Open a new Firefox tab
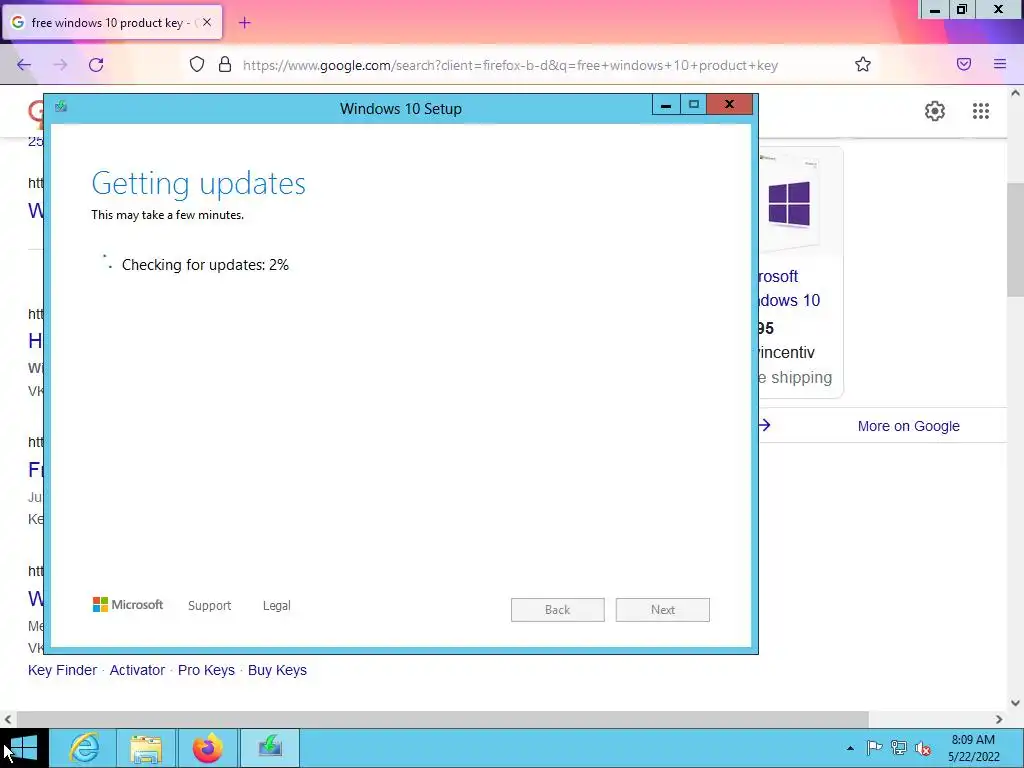 pos(244,23)
